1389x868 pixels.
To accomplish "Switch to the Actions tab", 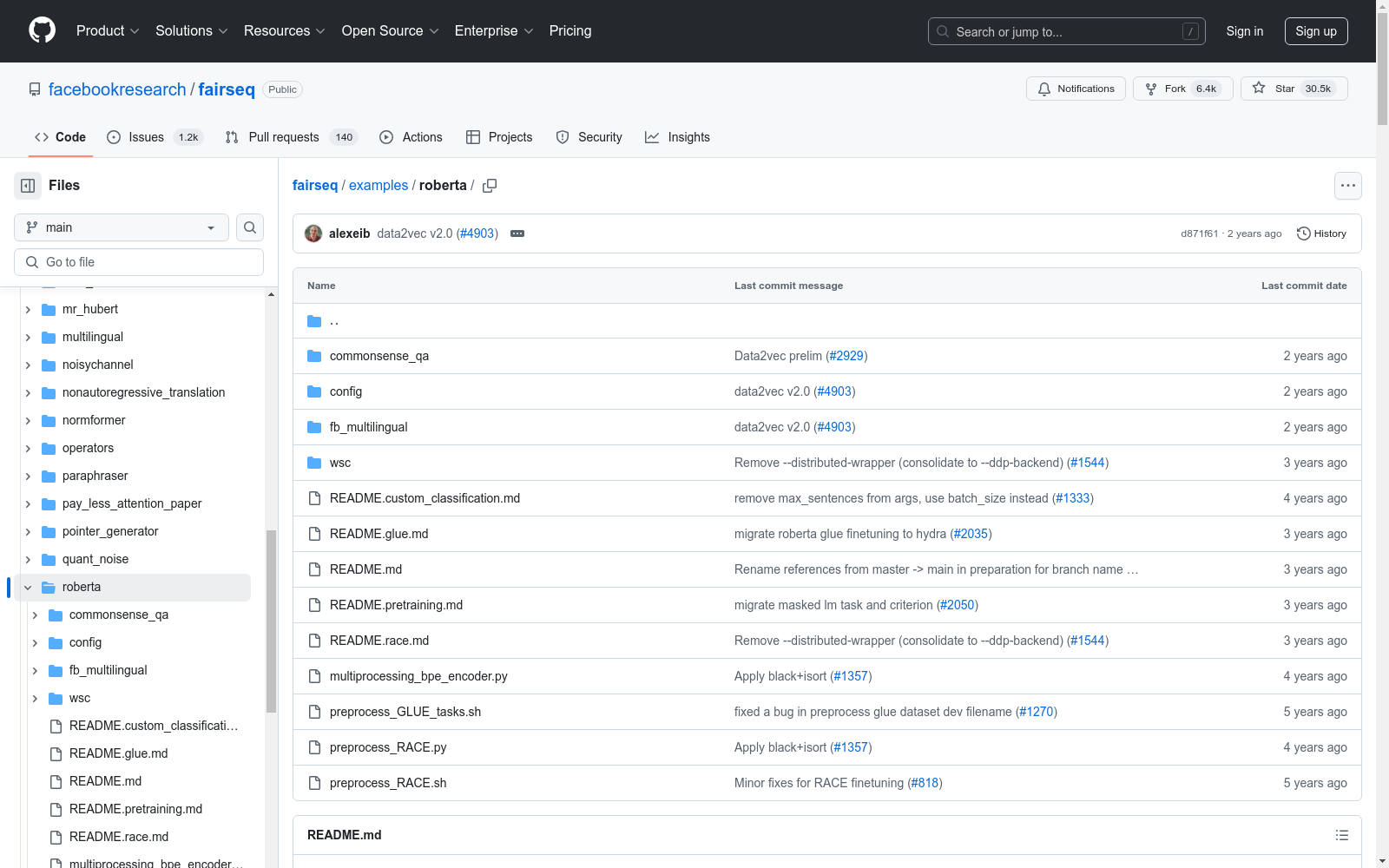I will click(x=411, y=137).
